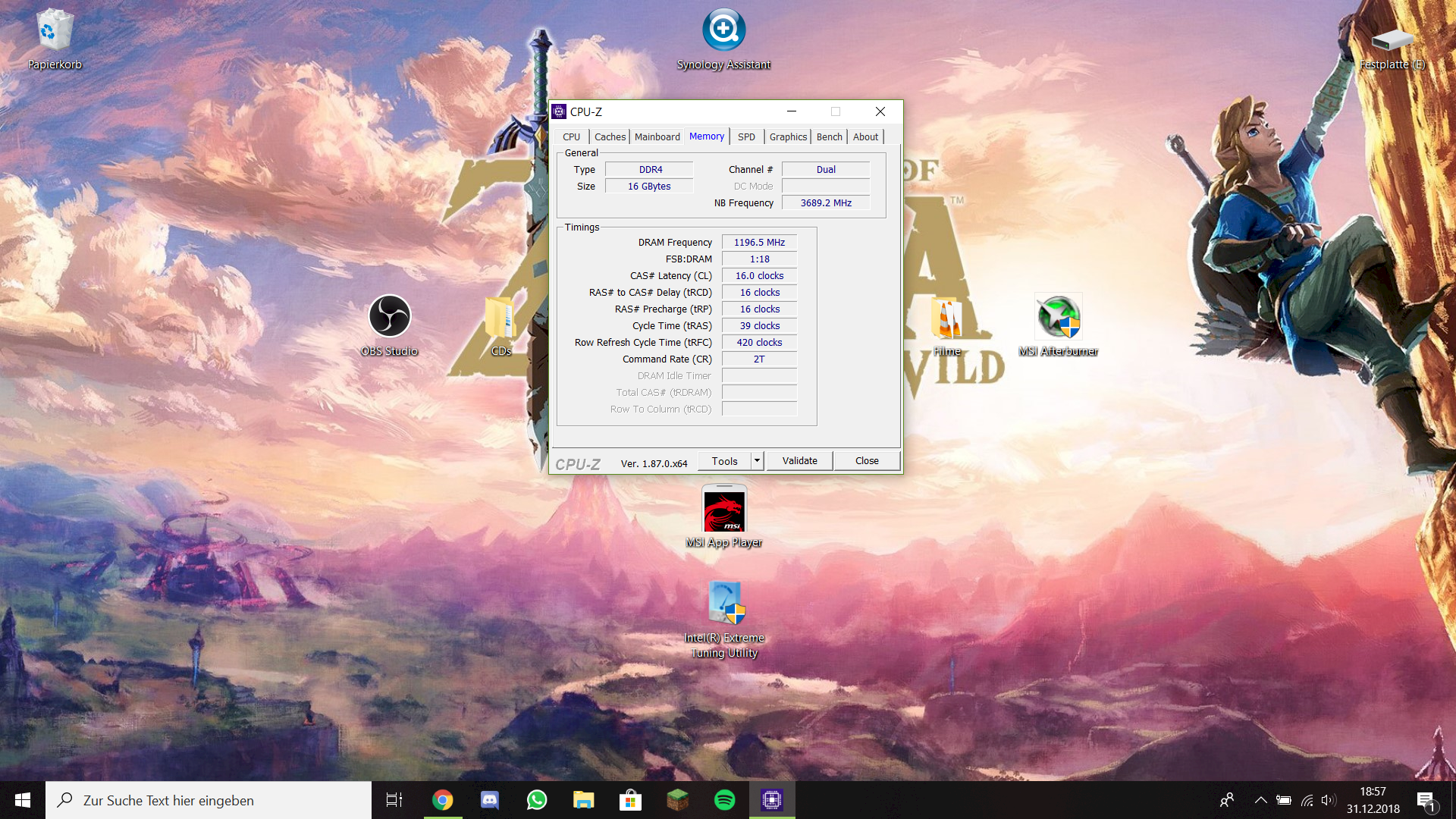The image size is (1456, 819).
Task: Click Close button in CPU-Z
Action: [866, 460]
